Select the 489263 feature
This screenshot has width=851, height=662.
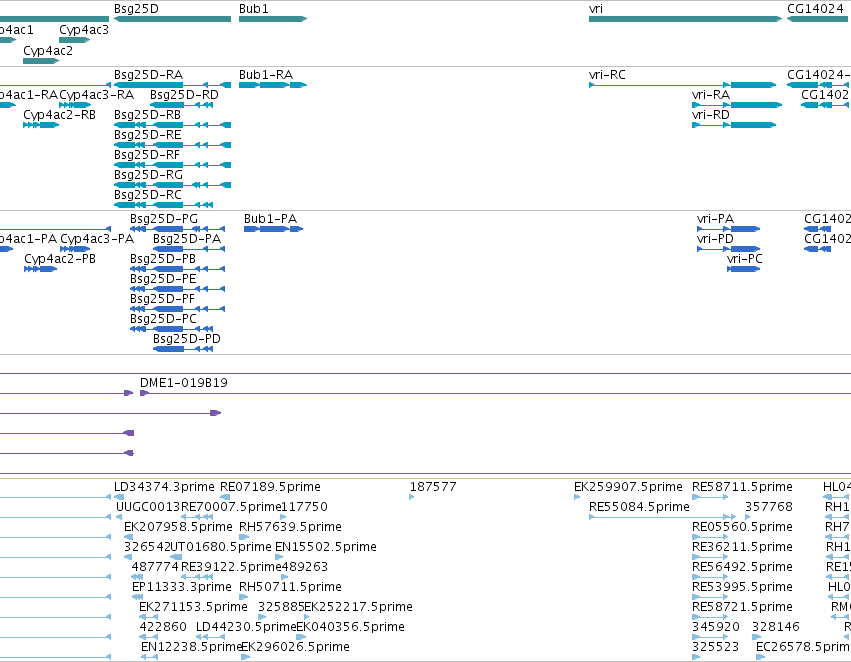pyautogui.click(x=284, y=577)
